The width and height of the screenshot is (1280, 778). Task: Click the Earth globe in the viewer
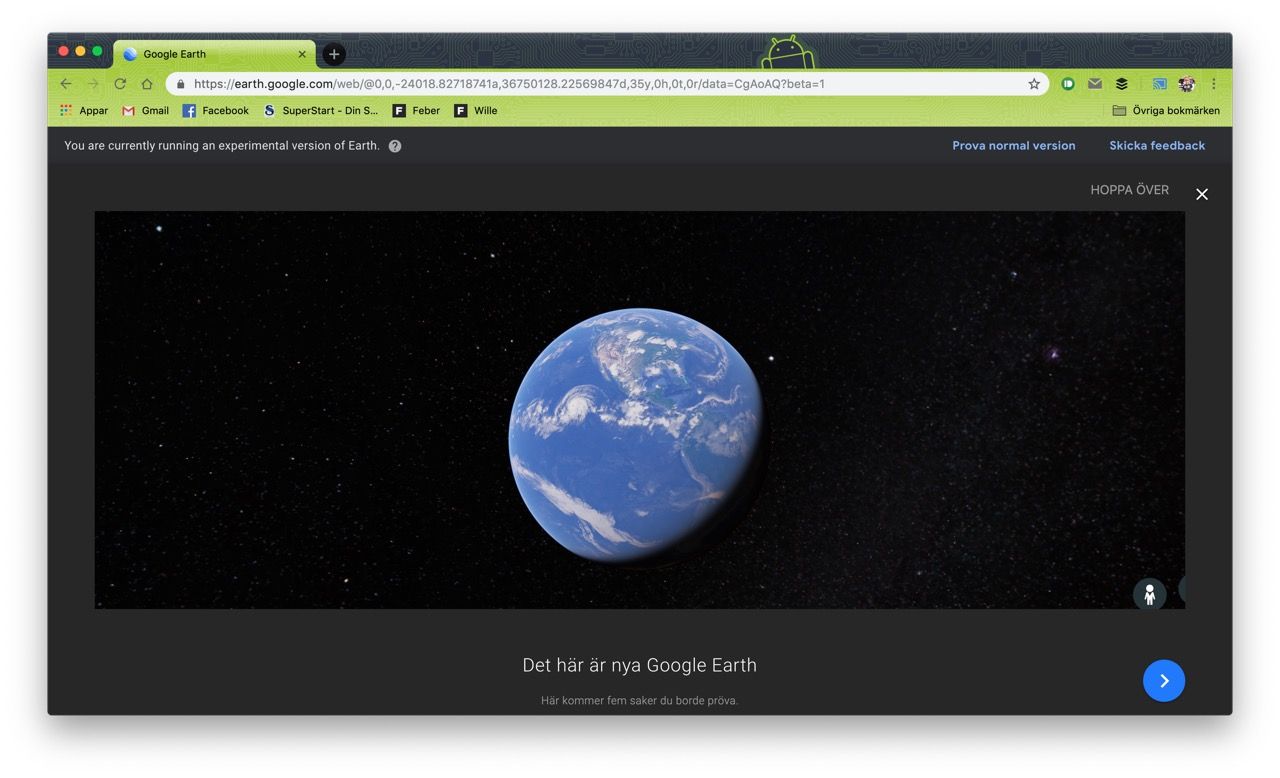[637, 435]
